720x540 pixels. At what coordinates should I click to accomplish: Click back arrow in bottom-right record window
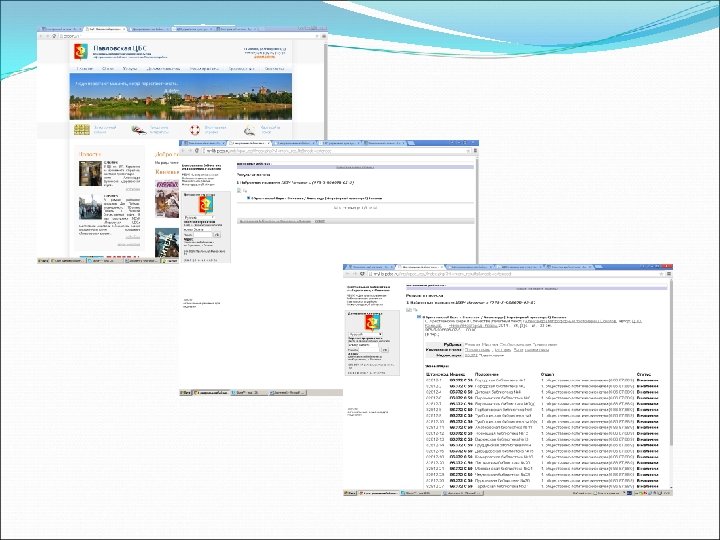pyautogui.click(x=348, y=274)
